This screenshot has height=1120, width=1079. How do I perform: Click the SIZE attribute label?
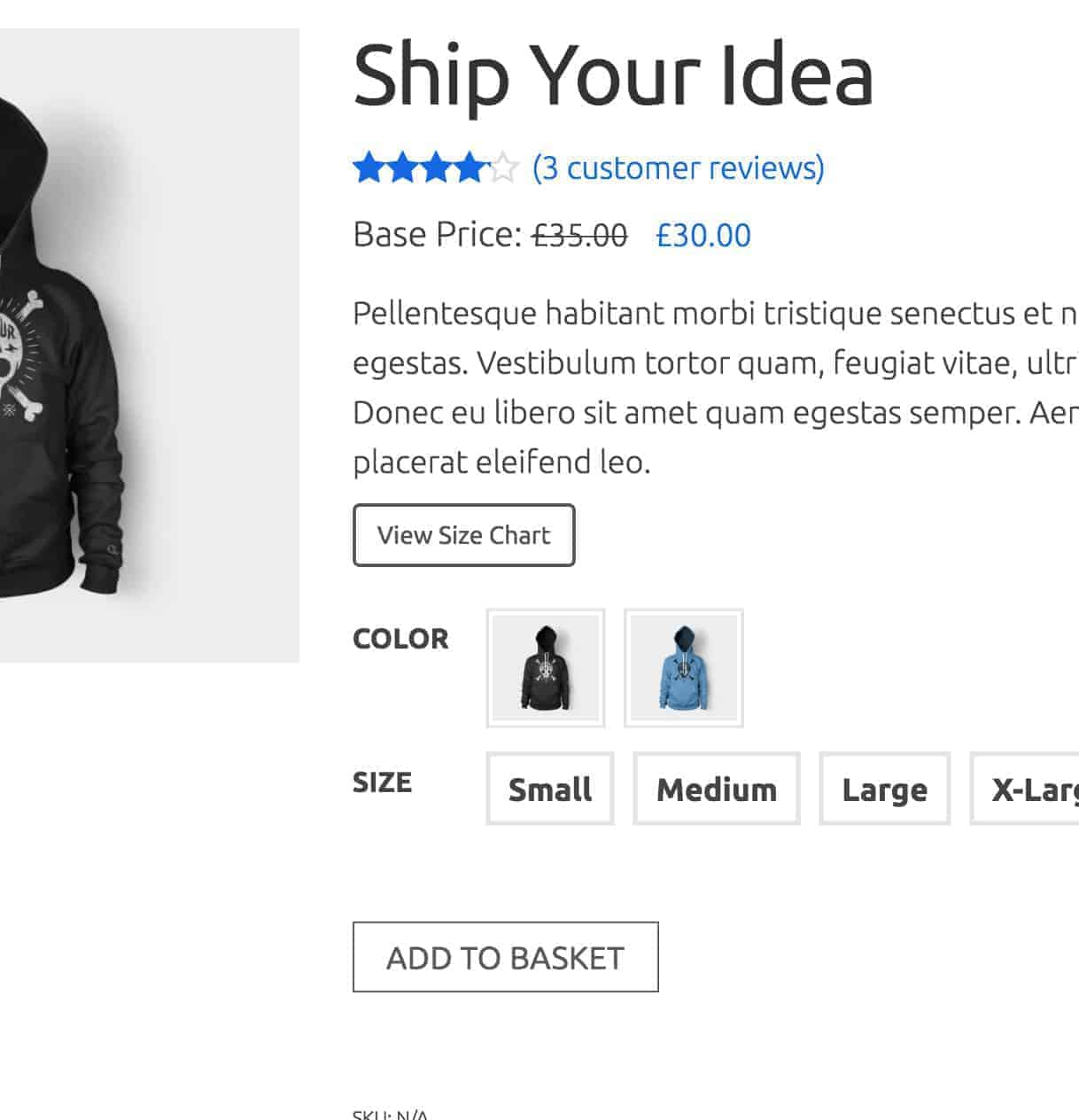click(x=382, y=782)
